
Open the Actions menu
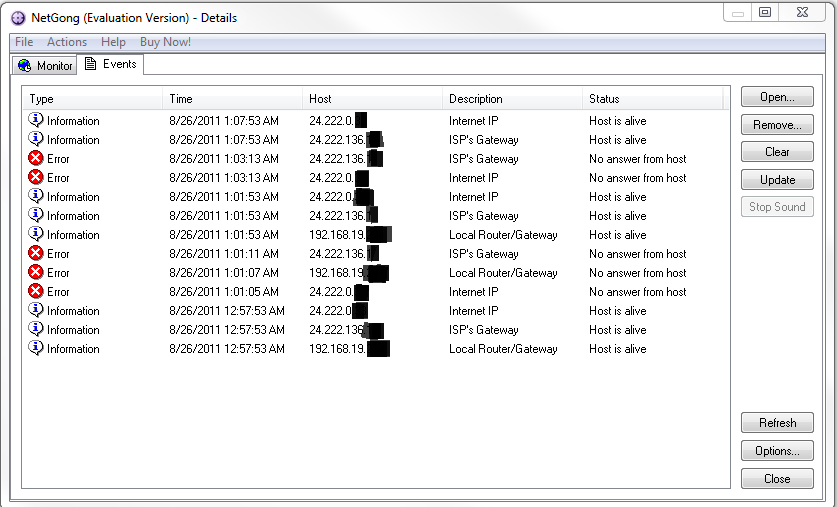[67, 42]
